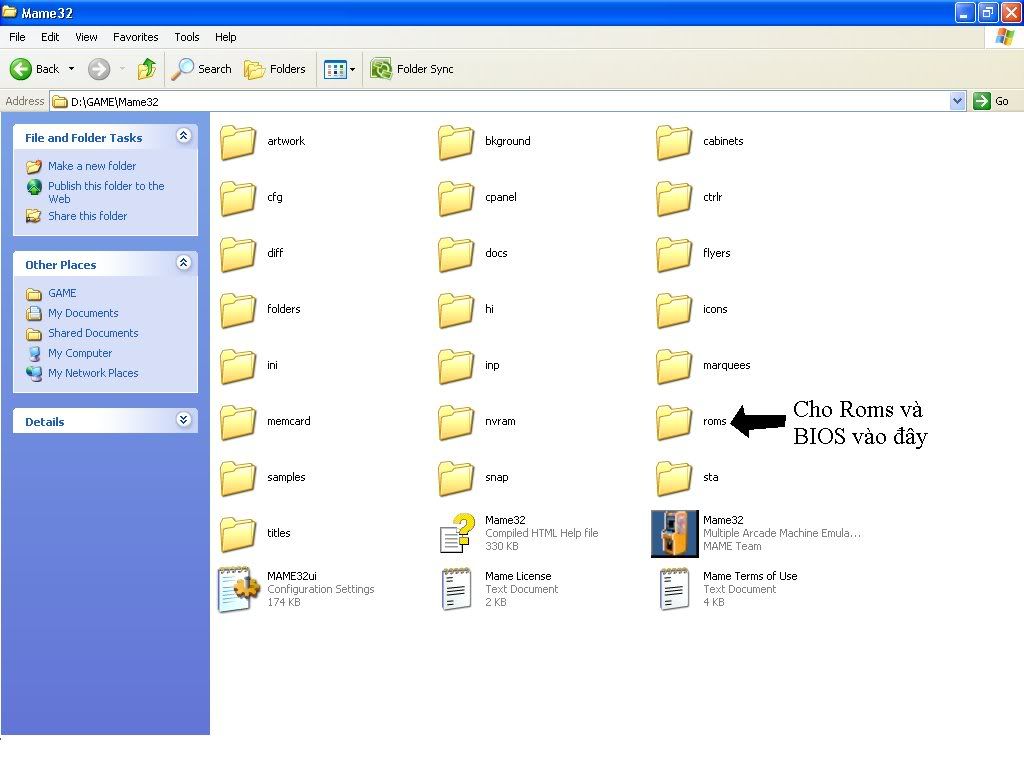Go to GAME folder in Other Places
Image resolution: width=1024 pixels, height=768 pixels.
pyautogui.click(x=62, y=293)
